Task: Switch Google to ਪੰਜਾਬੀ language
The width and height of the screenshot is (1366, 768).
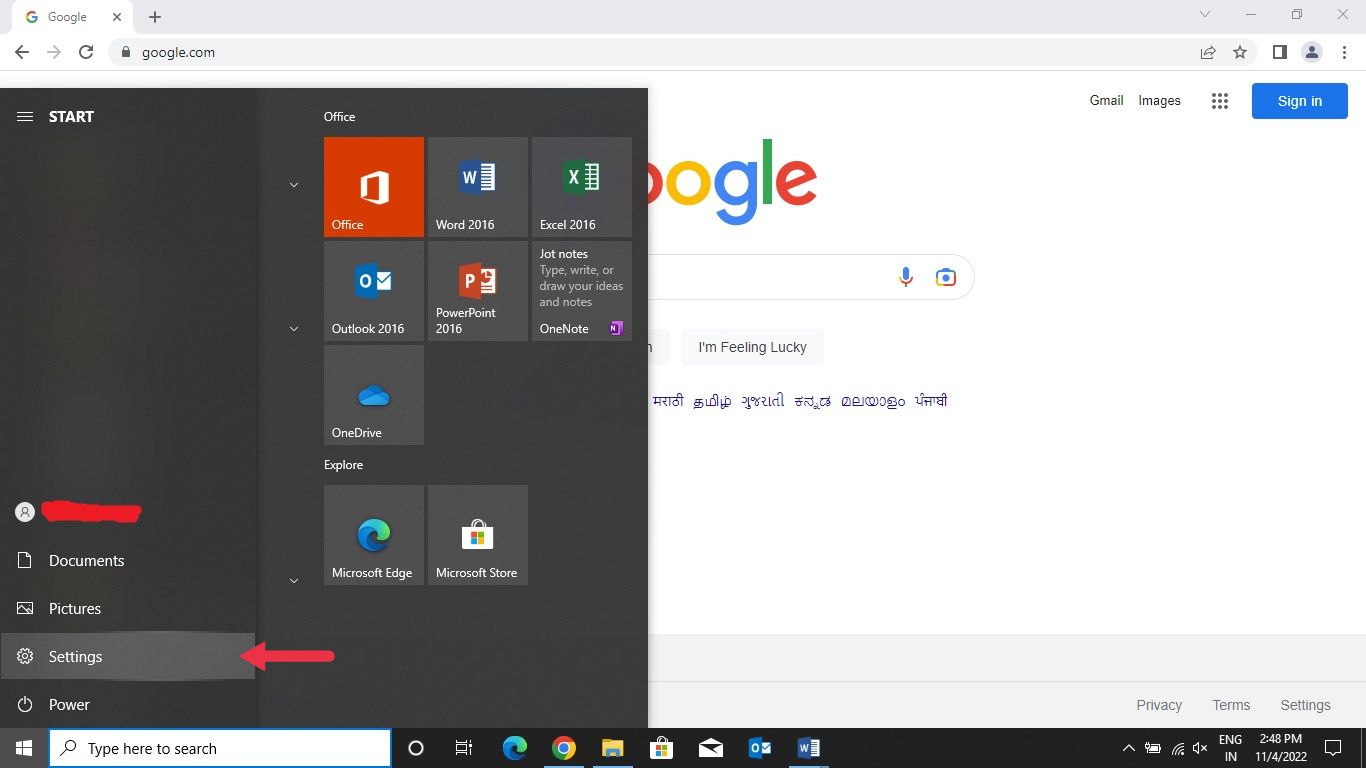Action: (x=931, y=401)
